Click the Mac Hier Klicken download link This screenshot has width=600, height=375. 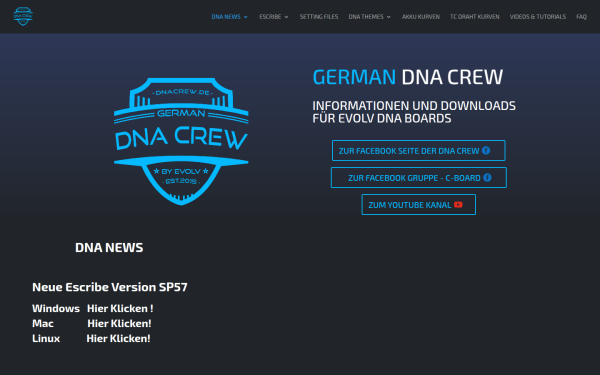[119, 323]
